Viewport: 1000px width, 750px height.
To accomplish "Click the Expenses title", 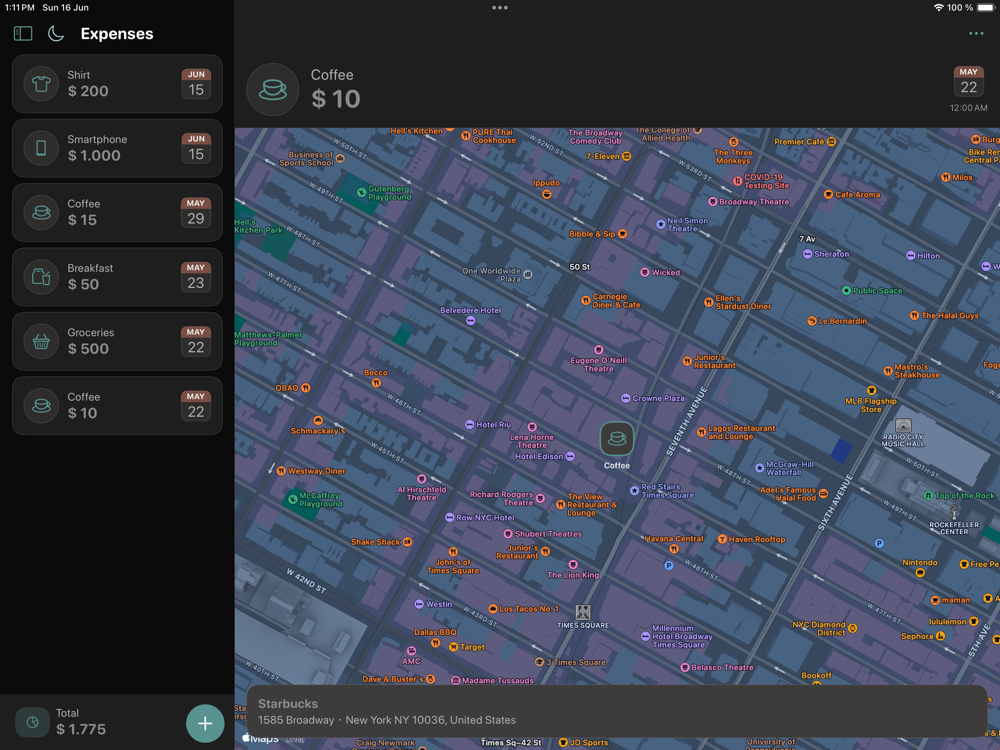I will pos(117,34).
